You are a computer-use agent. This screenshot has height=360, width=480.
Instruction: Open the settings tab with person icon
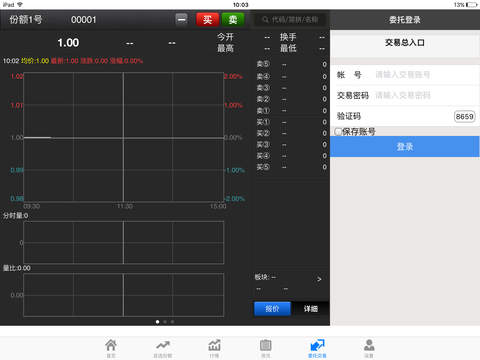coord(369,348)
